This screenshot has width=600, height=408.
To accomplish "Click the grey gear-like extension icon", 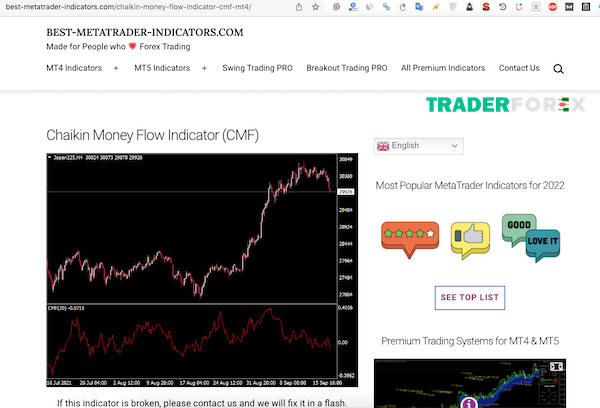I will click(x=336, y=7).
